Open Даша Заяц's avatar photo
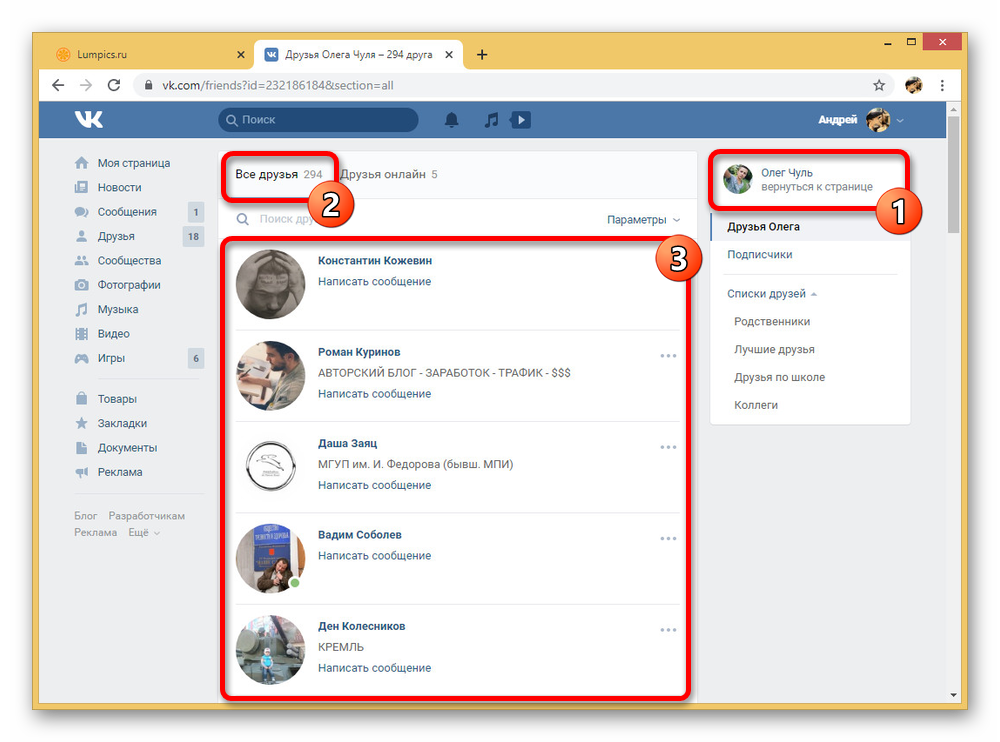 coord(270,466)
